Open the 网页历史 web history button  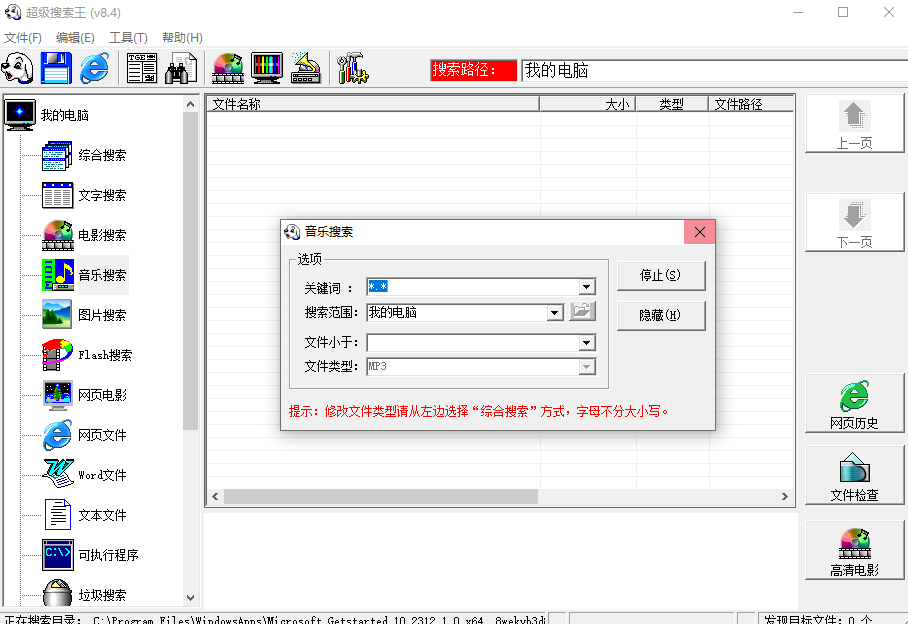point(854,403)
